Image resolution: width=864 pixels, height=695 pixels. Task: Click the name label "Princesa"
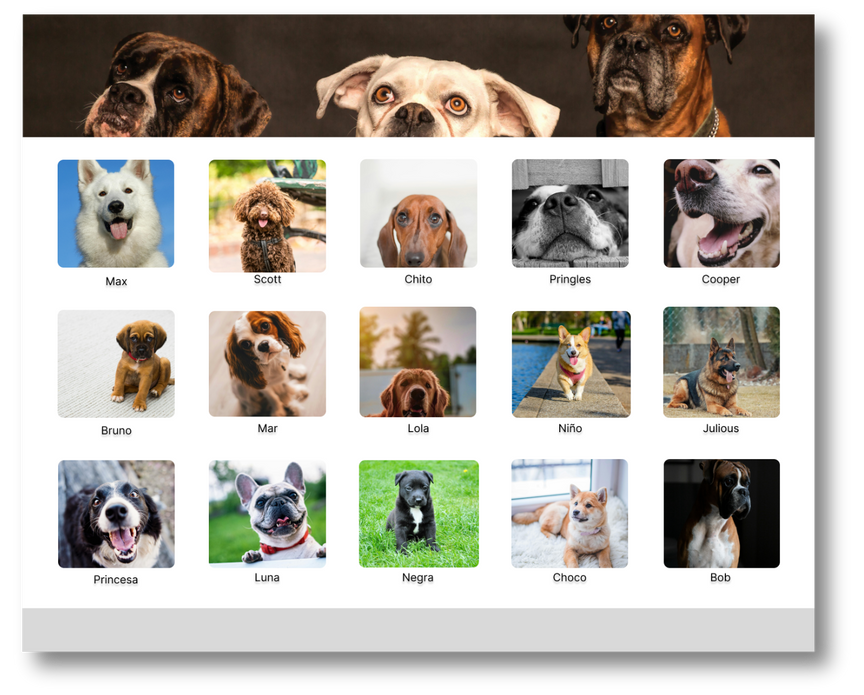[x=116, y=580]
